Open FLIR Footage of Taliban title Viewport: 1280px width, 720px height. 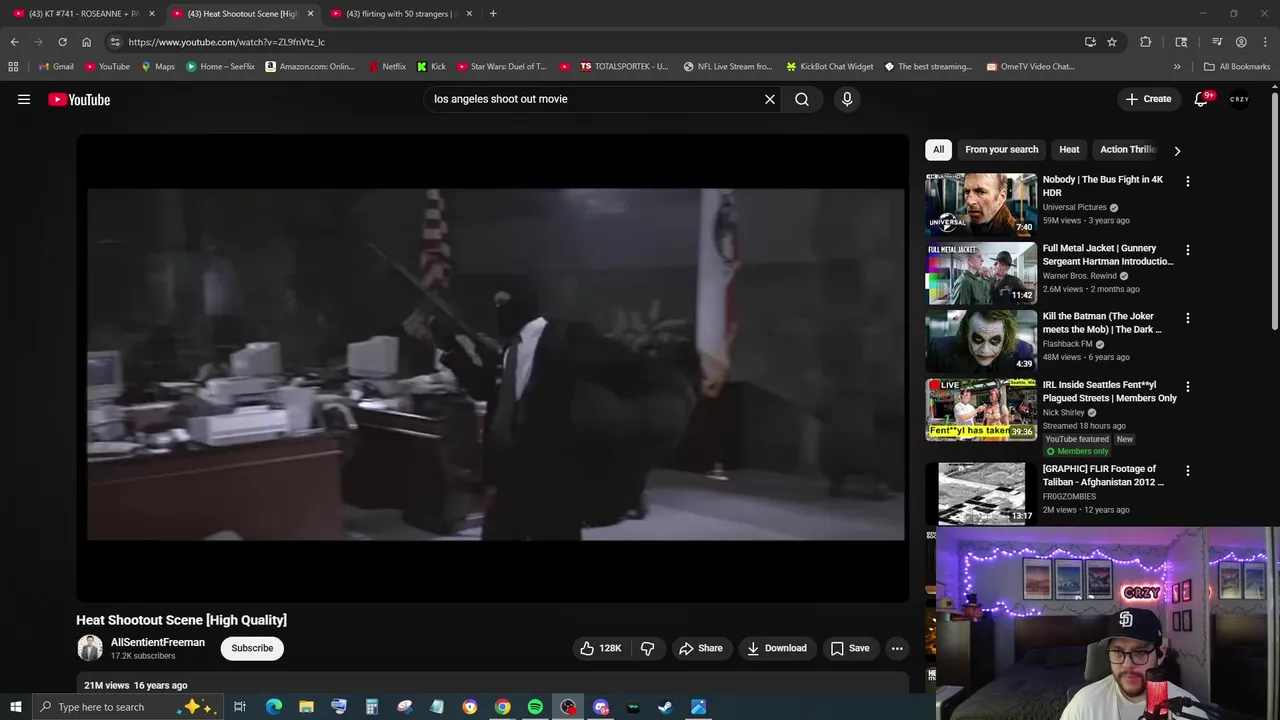[x=1103, y=475]
